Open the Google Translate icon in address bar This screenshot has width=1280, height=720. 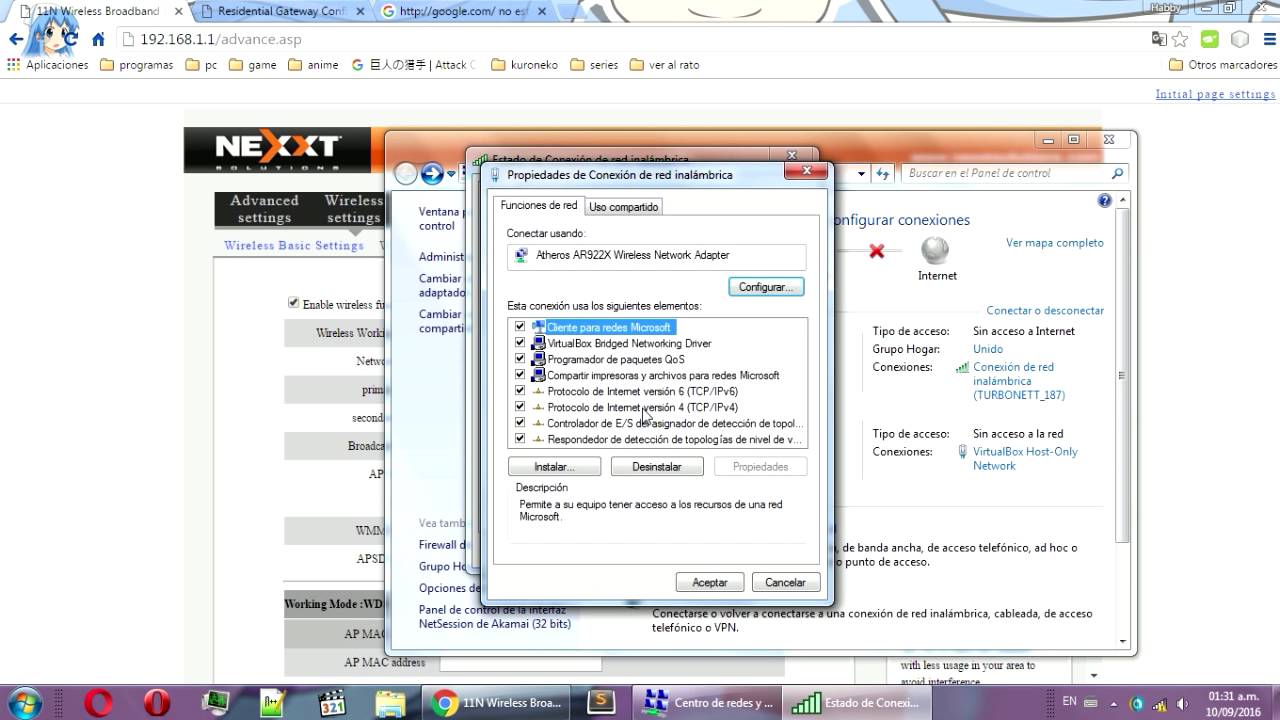pyautogui.click(x=1159, y=39)
